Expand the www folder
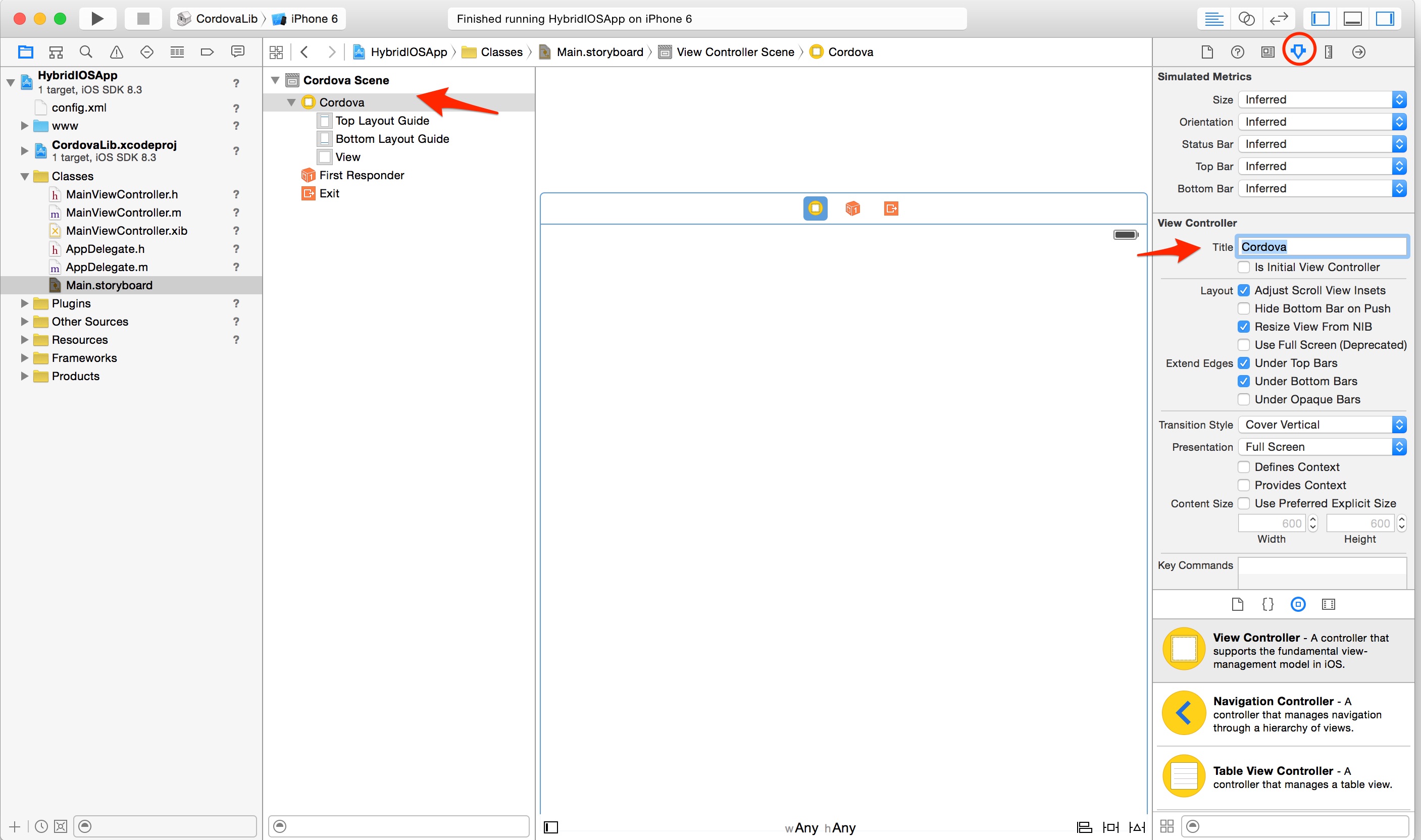This screenshot has height=840, width=1421. point(24,126)
